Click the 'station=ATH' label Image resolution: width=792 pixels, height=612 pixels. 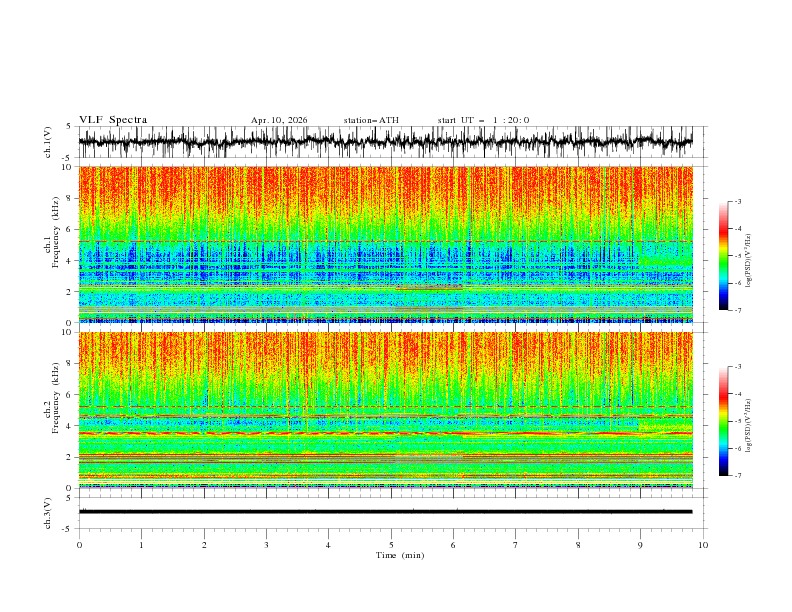(x=371, y=120)
